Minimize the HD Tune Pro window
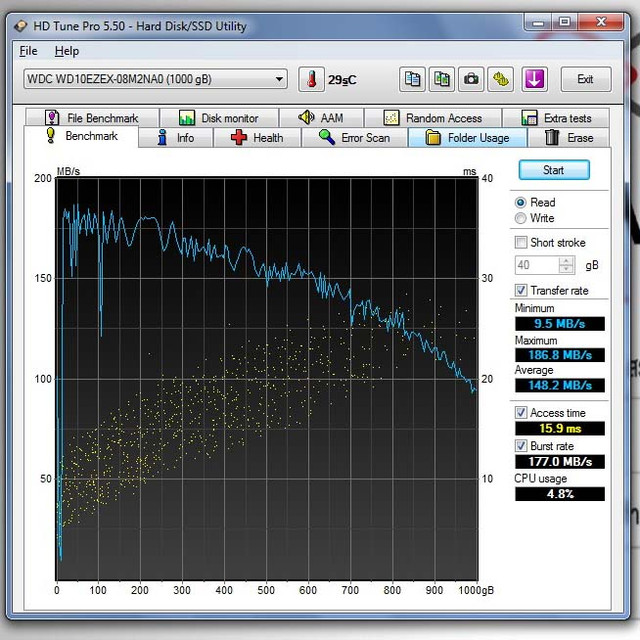Viewport: 640px width, 640px height. tap(538, 22)
